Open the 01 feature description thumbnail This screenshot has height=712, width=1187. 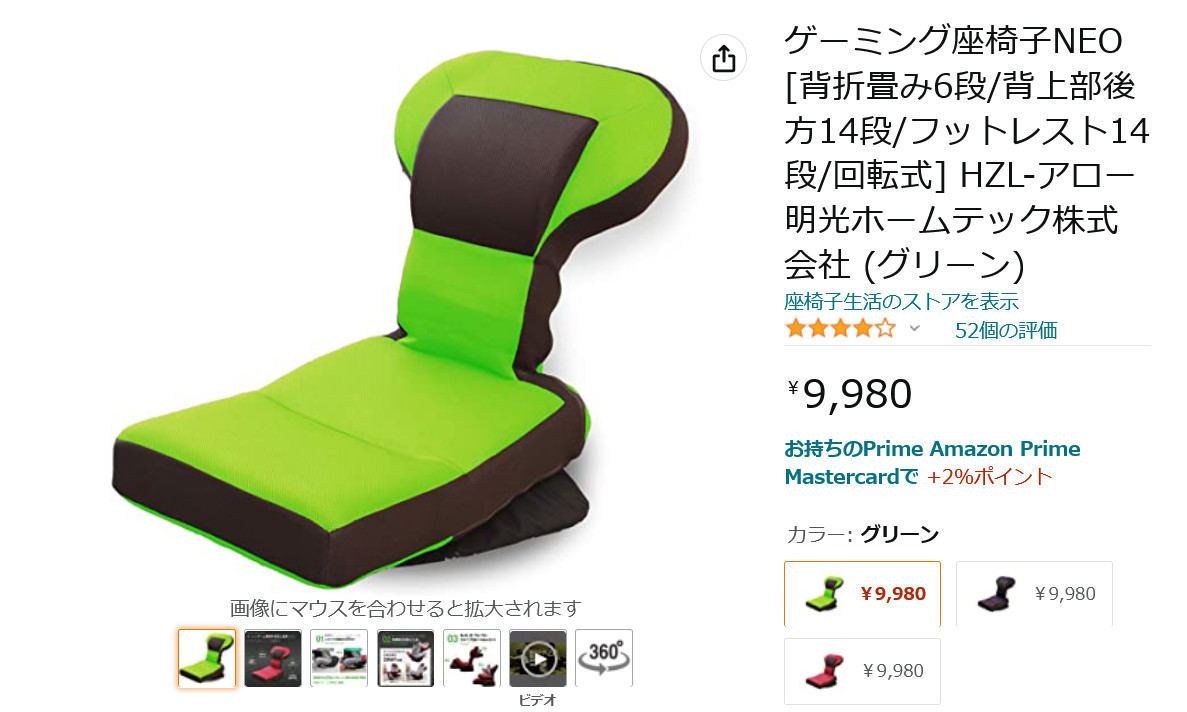click(338, 658)
